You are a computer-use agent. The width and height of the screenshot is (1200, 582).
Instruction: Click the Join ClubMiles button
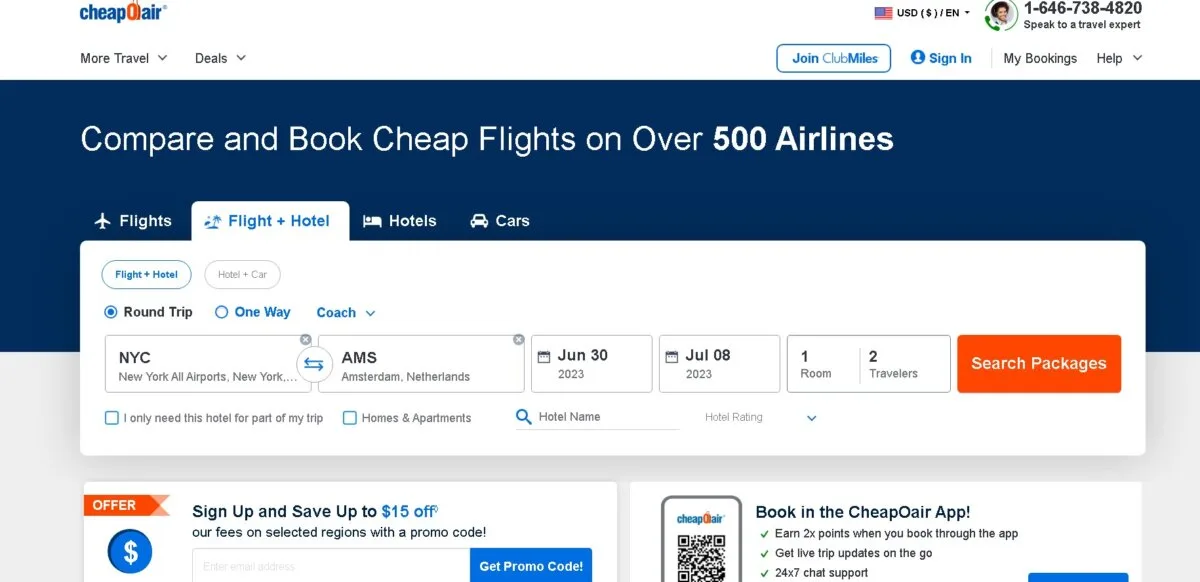[833, 58]
